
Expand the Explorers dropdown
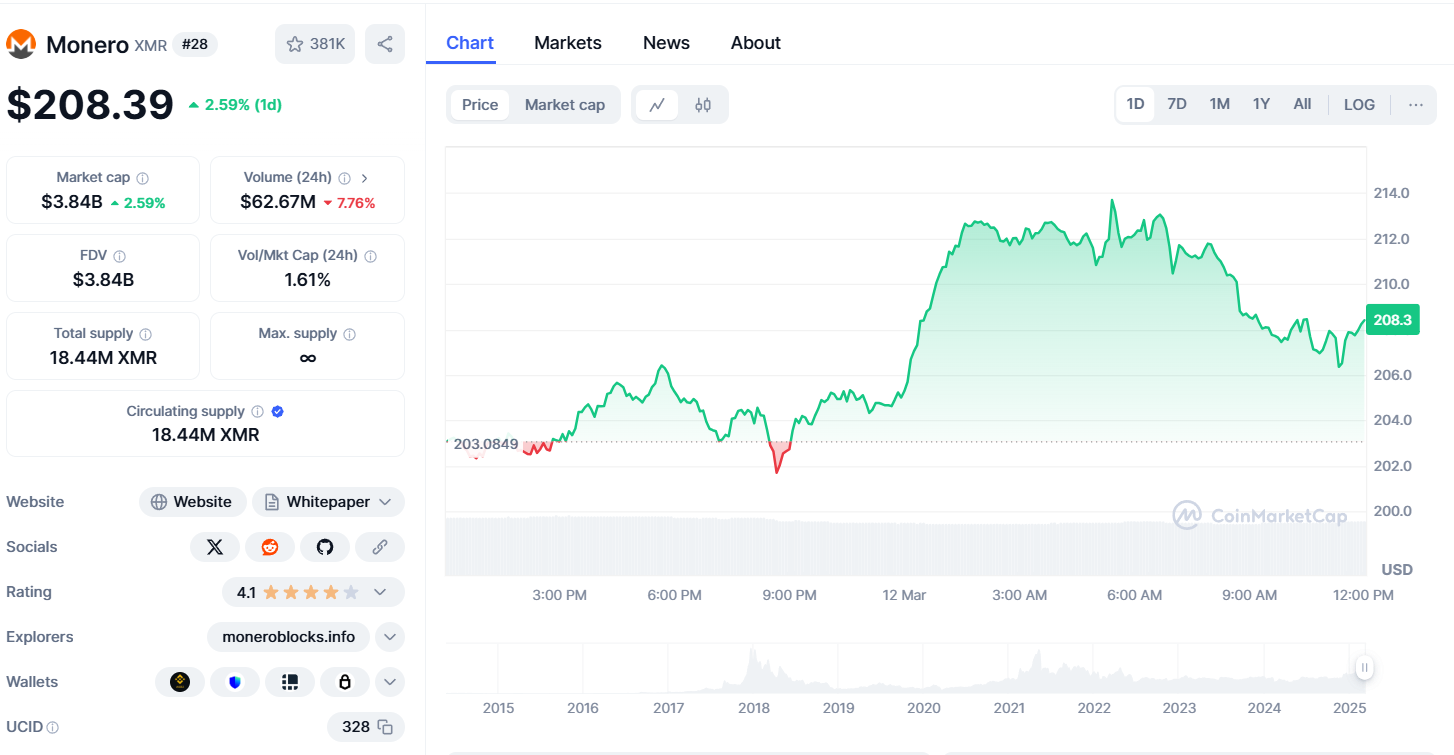(389, 636)
